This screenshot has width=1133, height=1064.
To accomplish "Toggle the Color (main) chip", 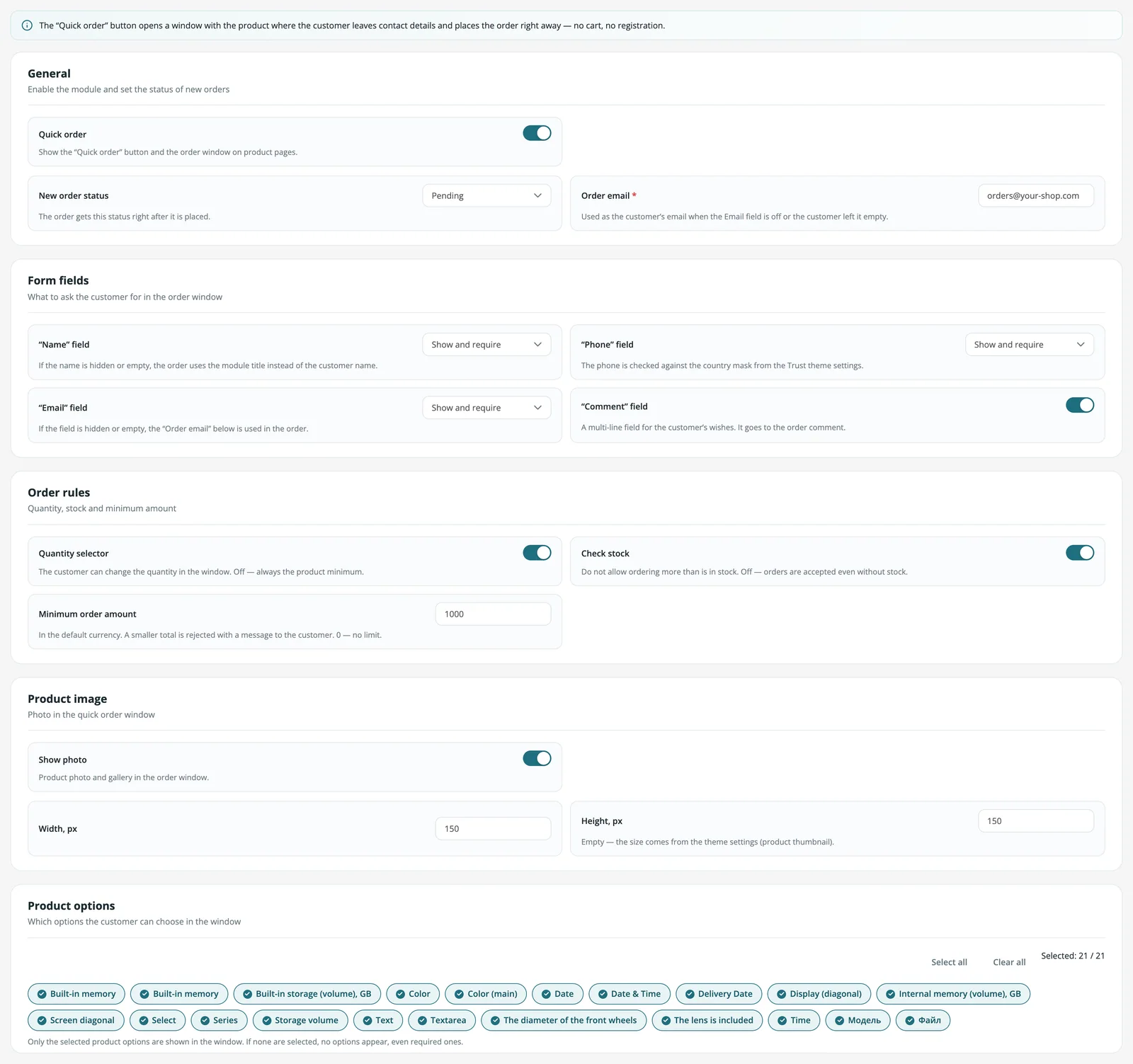I will (x=486, y=994).
